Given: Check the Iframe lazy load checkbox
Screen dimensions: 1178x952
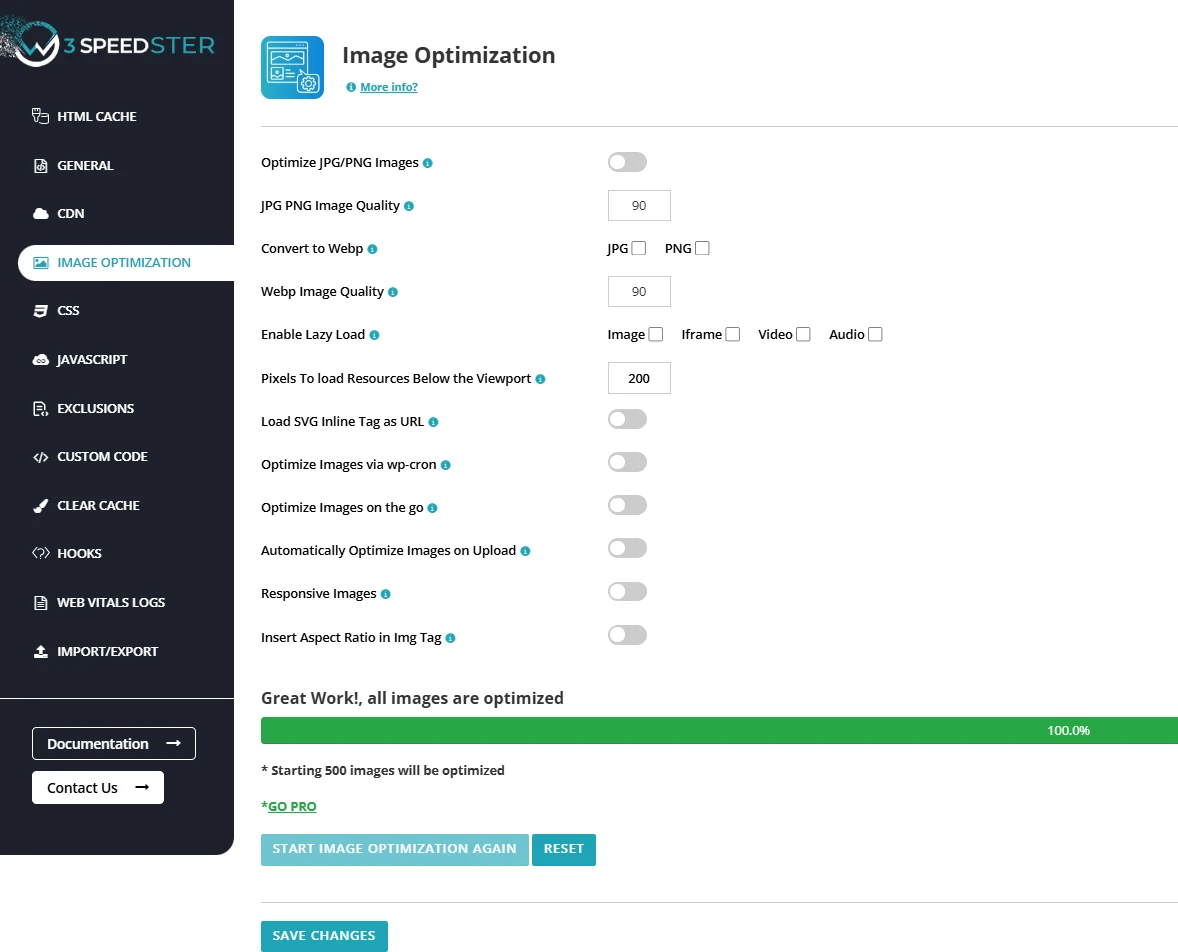Looking at the screenshot, I should (x=733, y=334).
